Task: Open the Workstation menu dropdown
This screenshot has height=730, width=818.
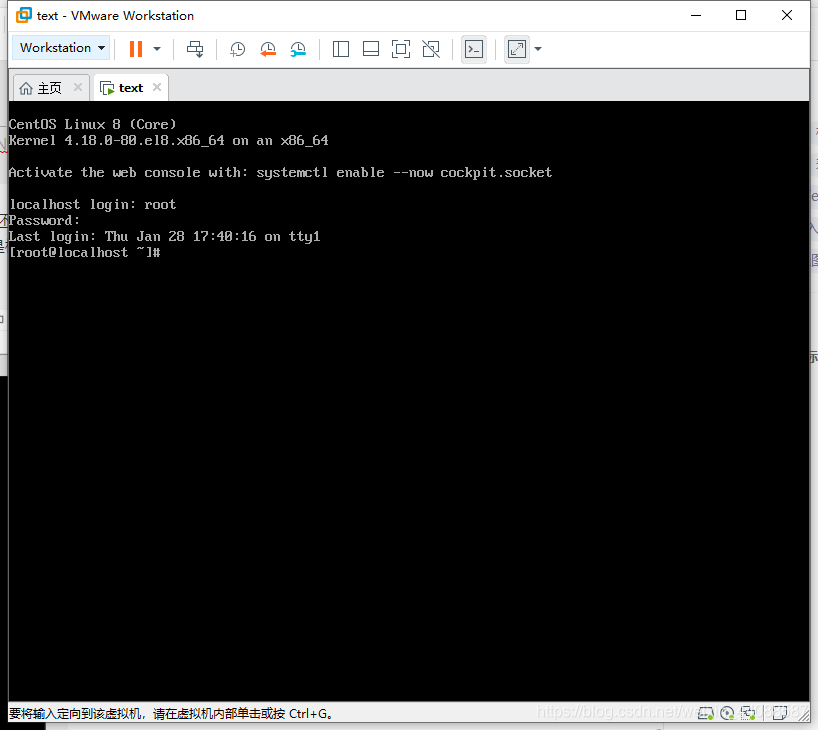Action: click(61, 48)
